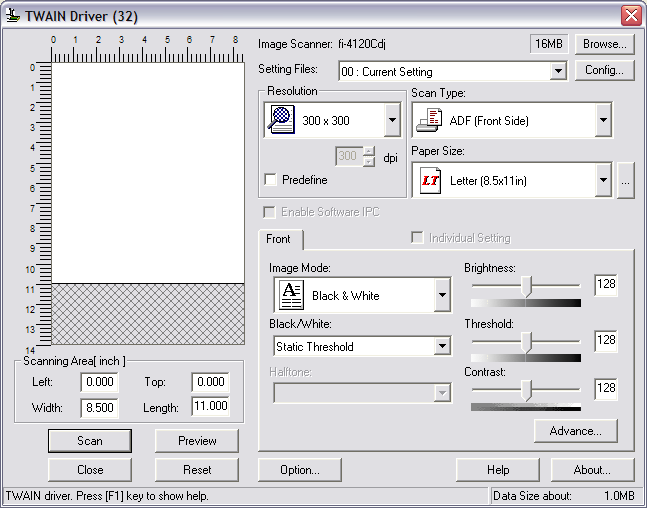The image size is (647, 508).
Task: Click the Threshold slider handle
Action: pyautogui.click(x=526, y=343)
